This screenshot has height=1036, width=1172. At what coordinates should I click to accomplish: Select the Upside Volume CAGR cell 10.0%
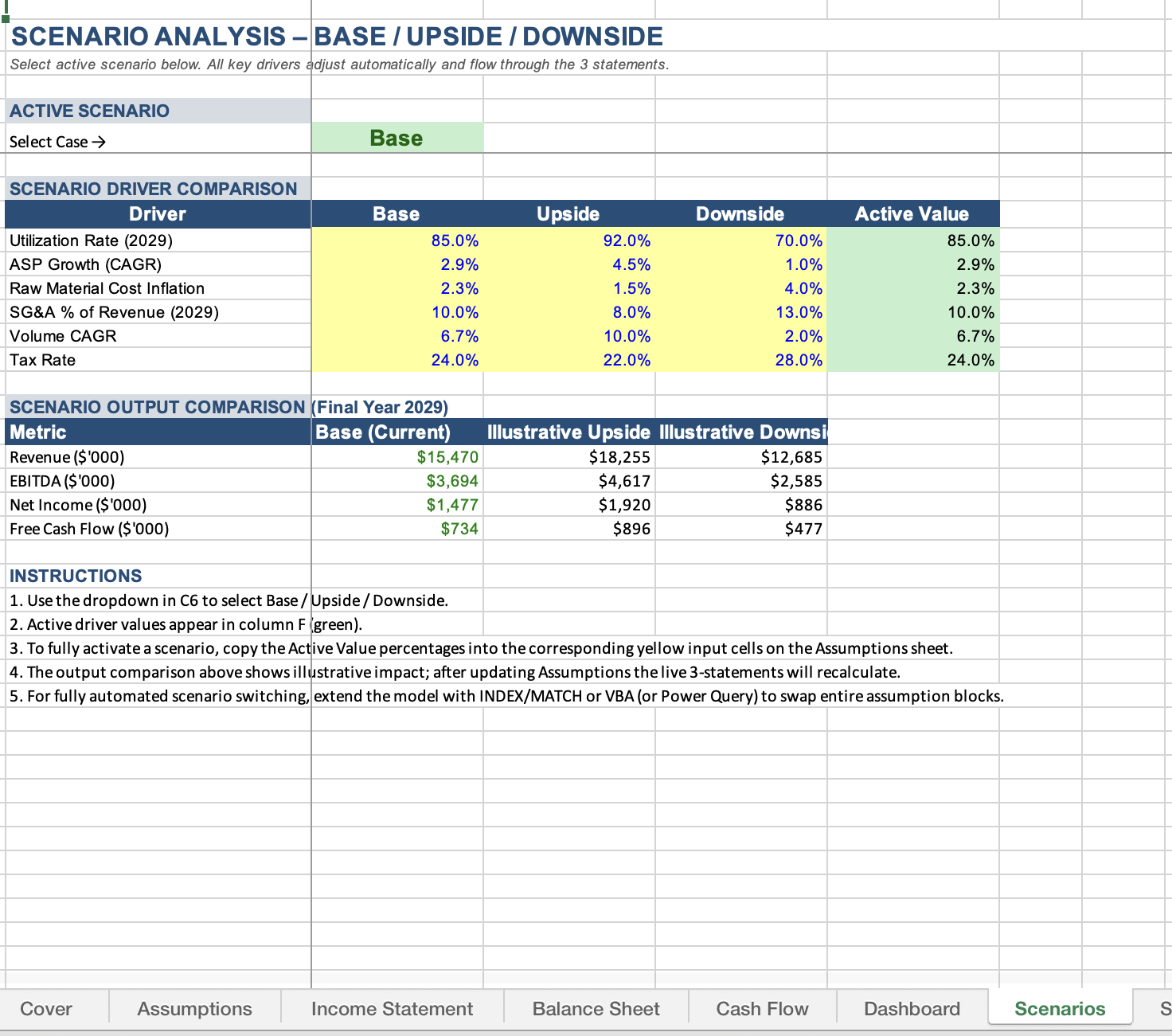click(x=569, y=336)
